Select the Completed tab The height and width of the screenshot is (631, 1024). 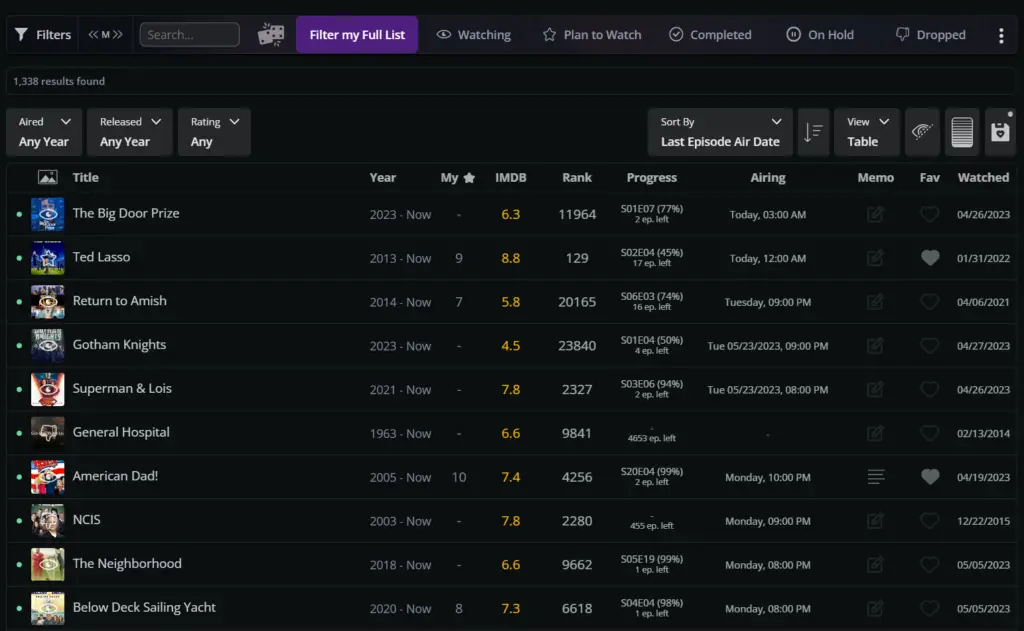click(711, 35)
